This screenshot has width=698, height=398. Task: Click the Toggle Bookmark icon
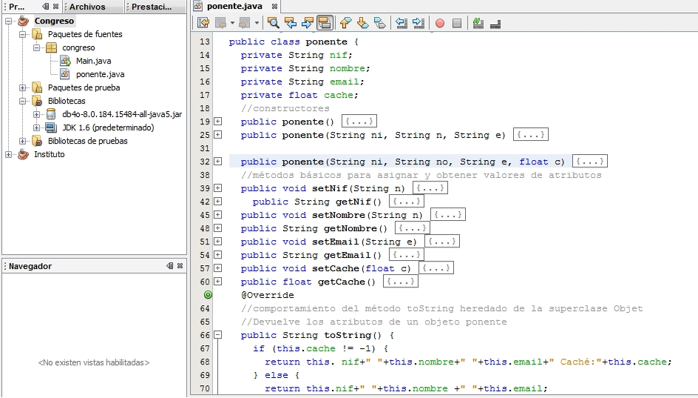coord(380,23)
